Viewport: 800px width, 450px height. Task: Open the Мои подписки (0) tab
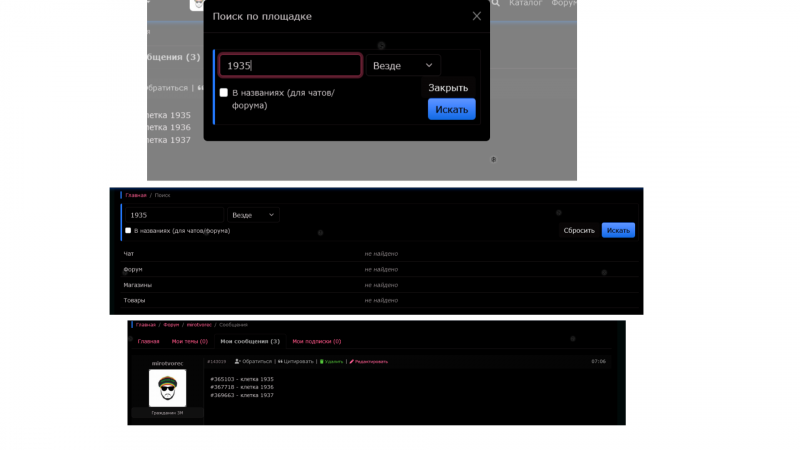click(x=316, y=341)
